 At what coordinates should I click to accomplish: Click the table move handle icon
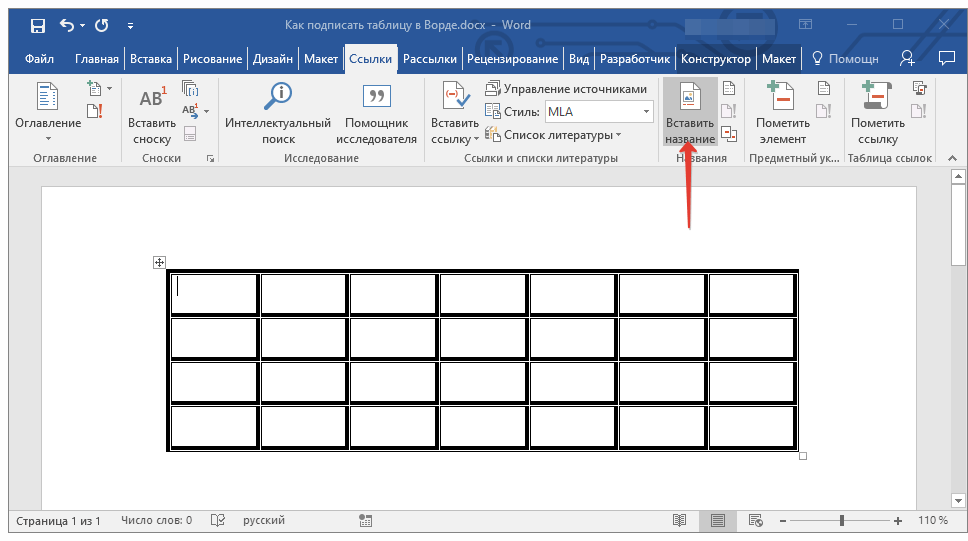point(158,262)
